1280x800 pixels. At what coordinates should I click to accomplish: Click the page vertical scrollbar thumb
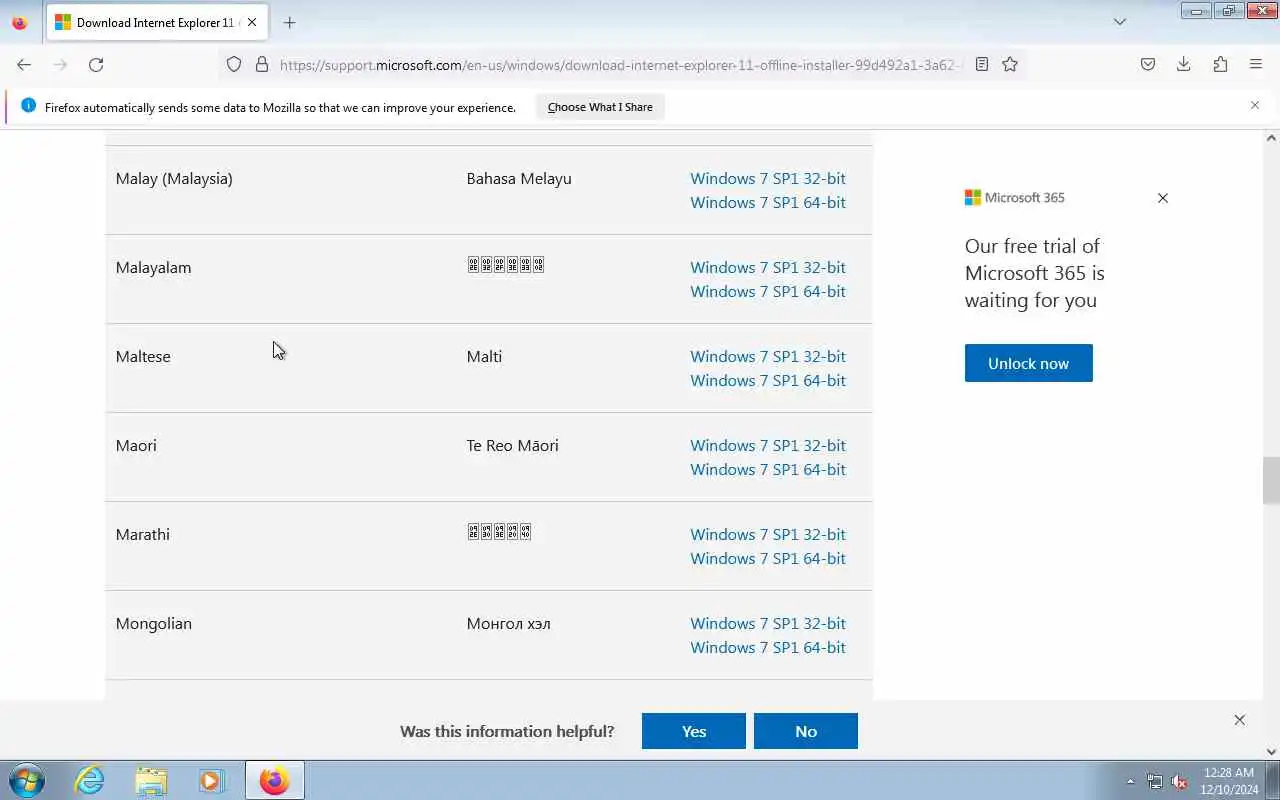pyautogui.click(x=1271, y=481)
